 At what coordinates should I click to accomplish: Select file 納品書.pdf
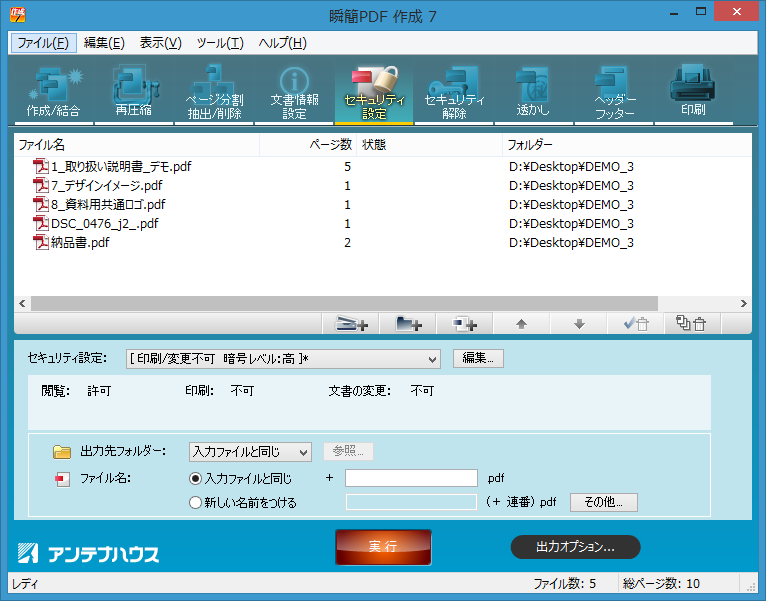coord(80,243)
